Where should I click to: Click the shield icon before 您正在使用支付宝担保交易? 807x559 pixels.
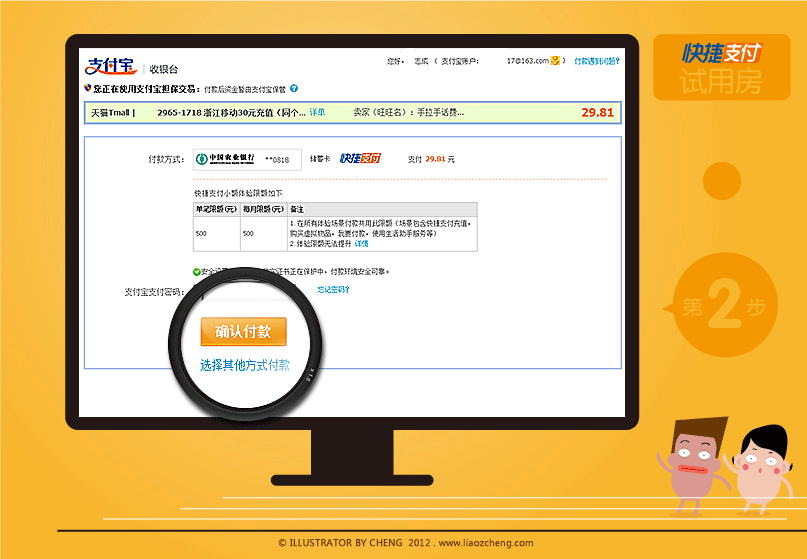[x=87, y=88]
